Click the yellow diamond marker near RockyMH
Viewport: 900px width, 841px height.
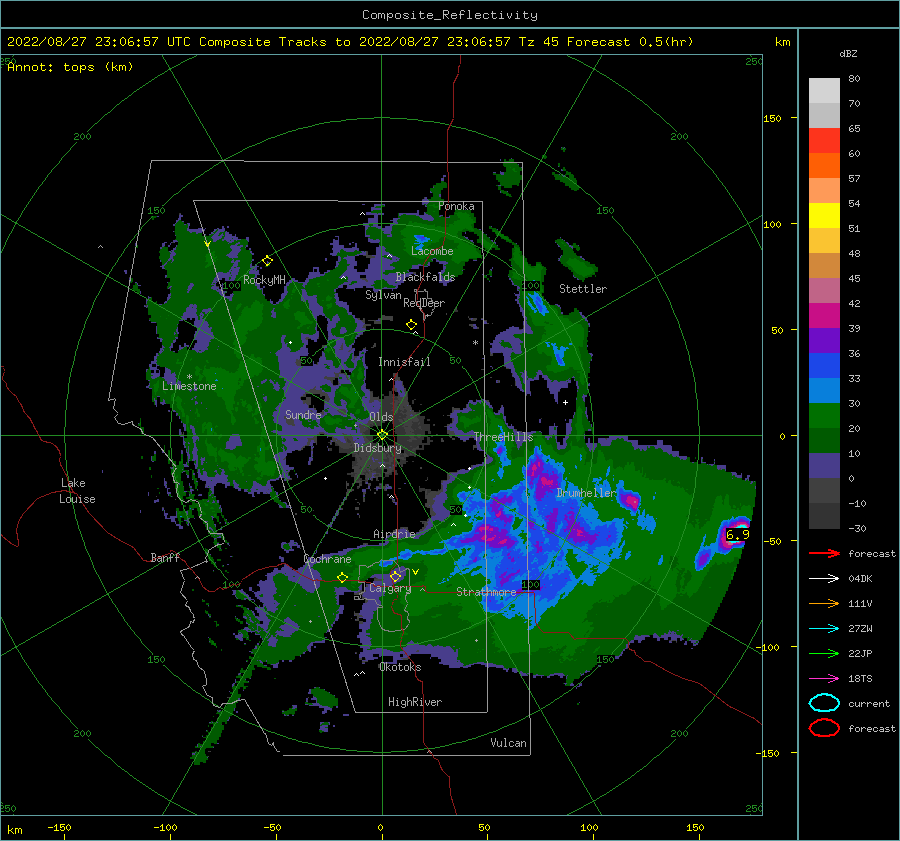tap(267, 261)
